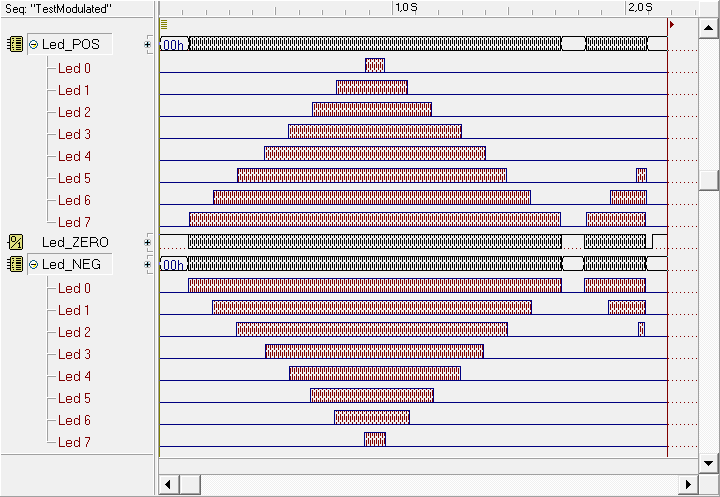This screenshot has height=497, width=720.
Task: Select Led 4 under Led_POS
Action: pos(74,157)
